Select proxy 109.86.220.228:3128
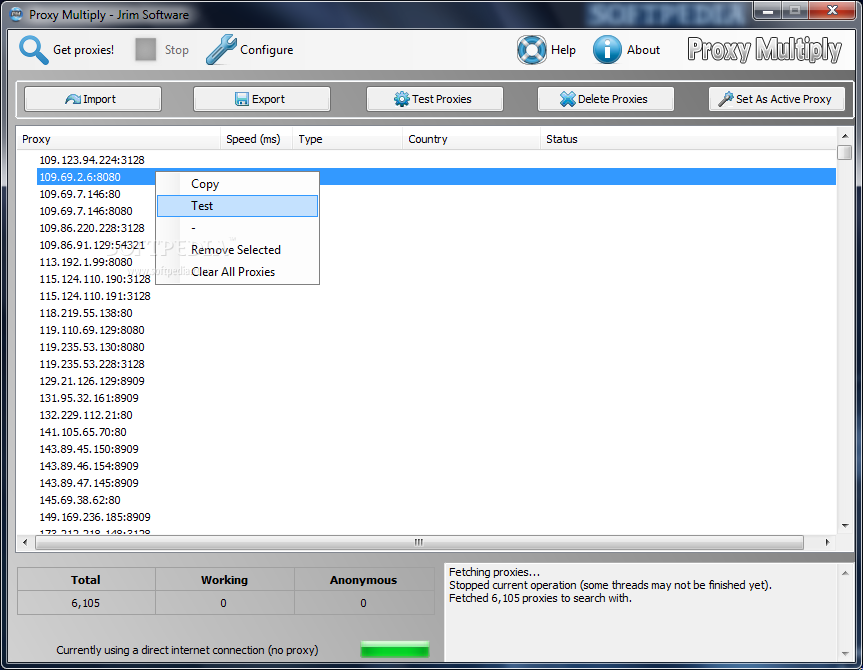The width and height of the screenshot is (863, 670). [x=92, y=228]
